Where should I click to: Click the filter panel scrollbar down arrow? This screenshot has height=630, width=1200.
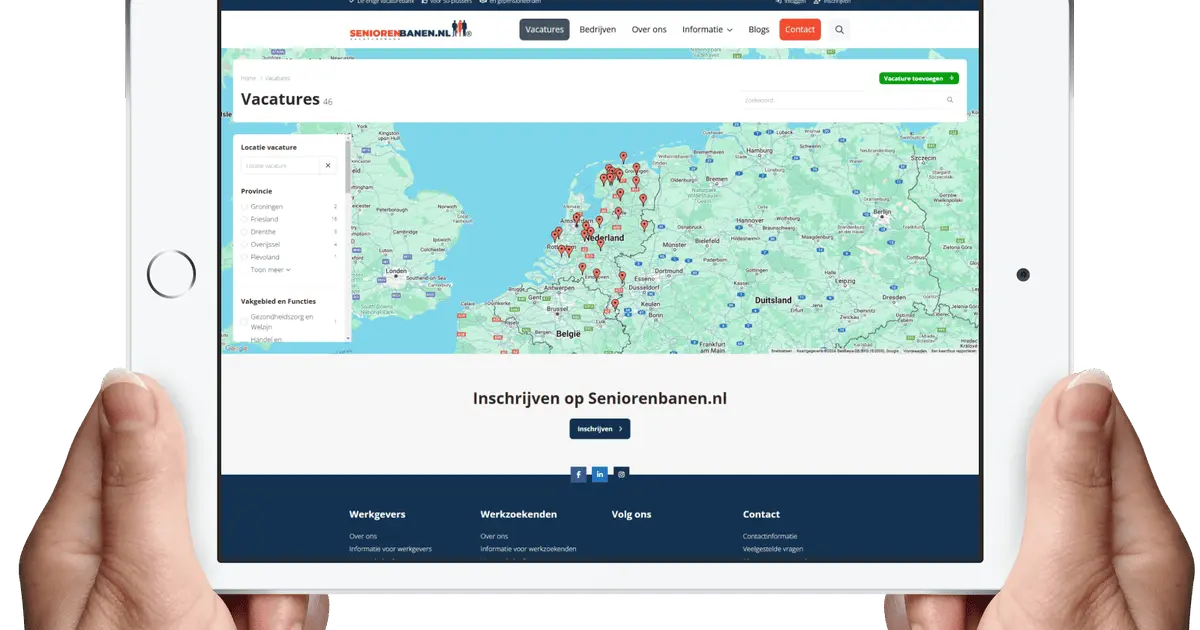click(348, 339)
